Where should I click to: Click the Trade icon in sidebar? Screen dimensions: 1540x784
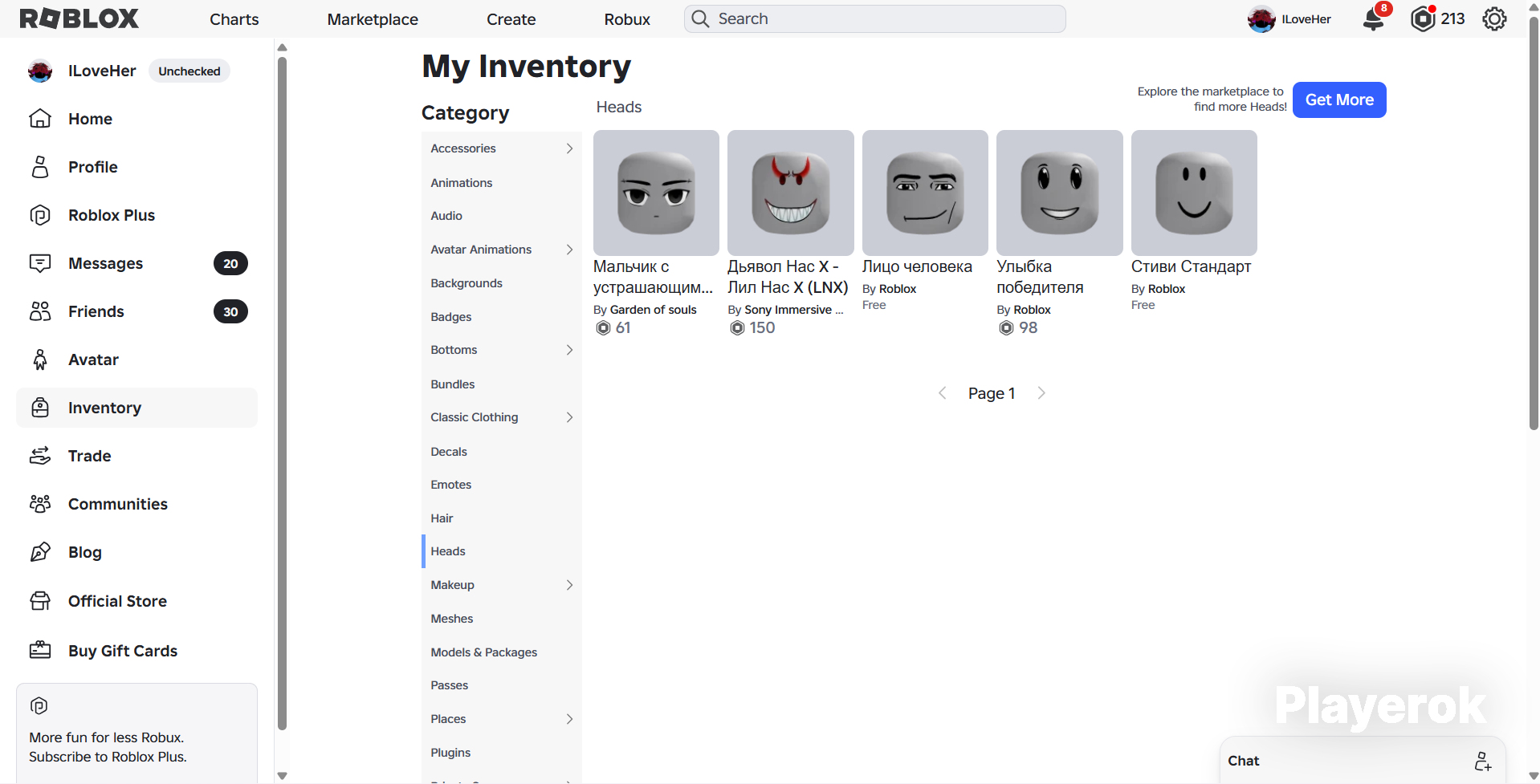coord(40,456)
